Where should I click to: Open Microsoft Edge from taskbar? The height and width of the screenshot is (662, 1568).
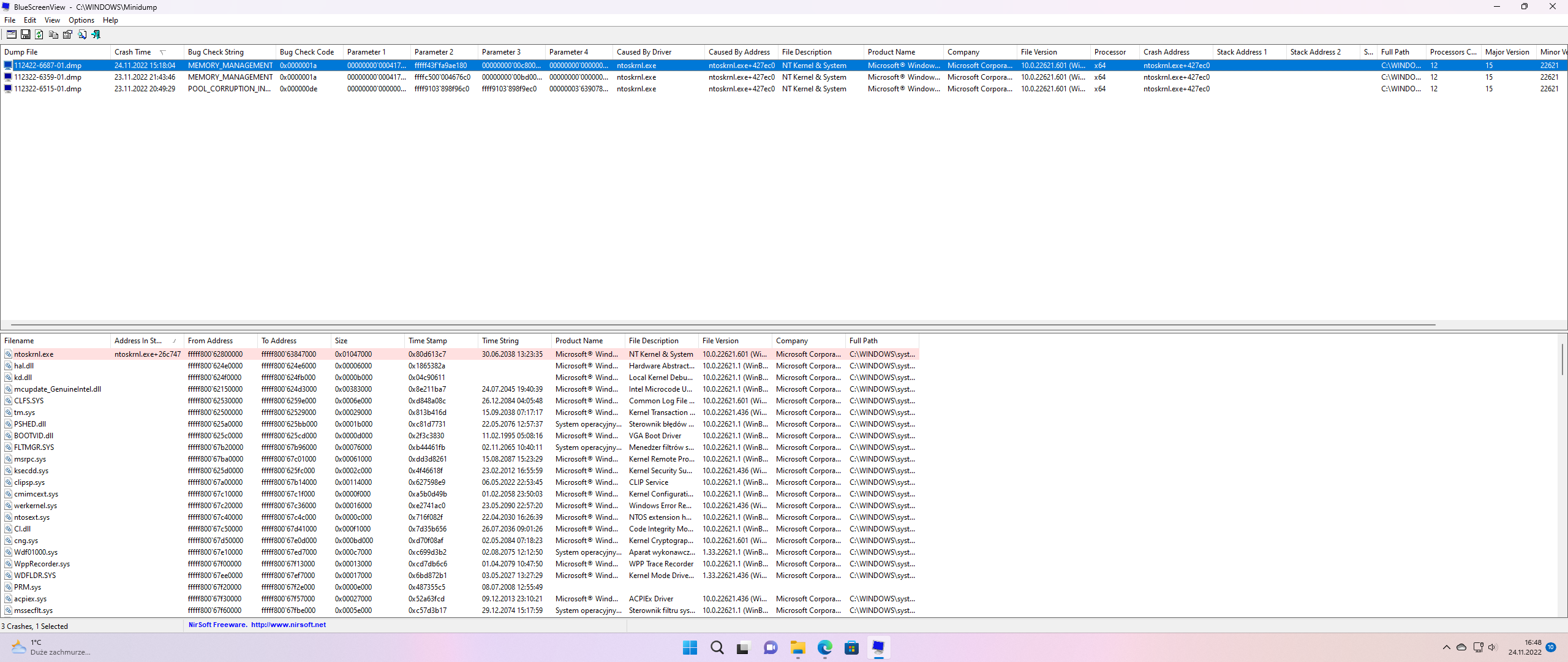coord(824,647)
